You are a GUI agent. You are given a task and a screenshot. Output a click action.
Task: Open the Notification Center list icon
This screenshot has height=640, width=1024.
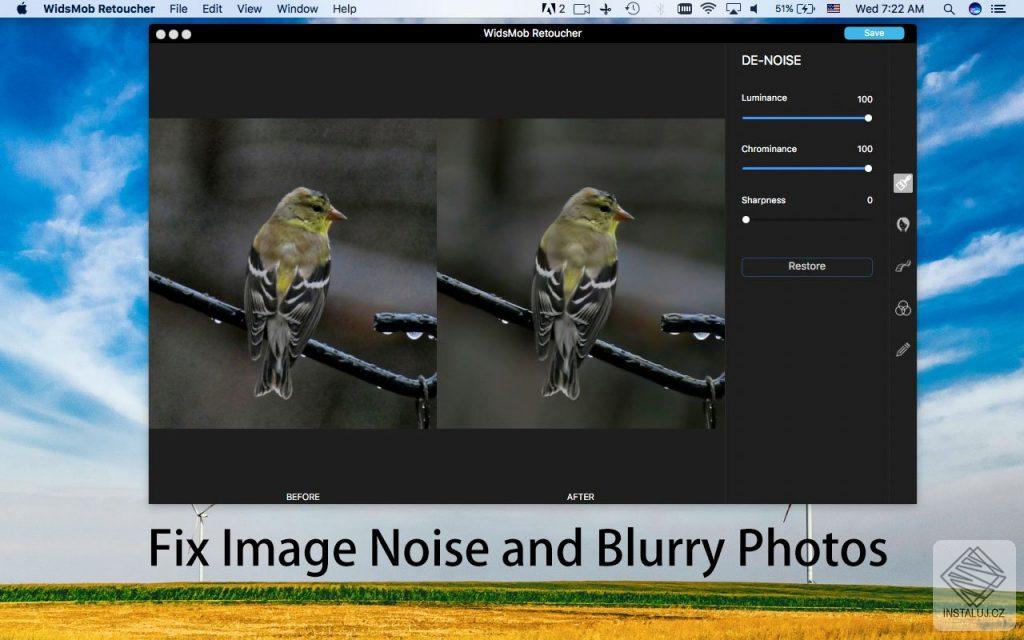tap(999, 8)
